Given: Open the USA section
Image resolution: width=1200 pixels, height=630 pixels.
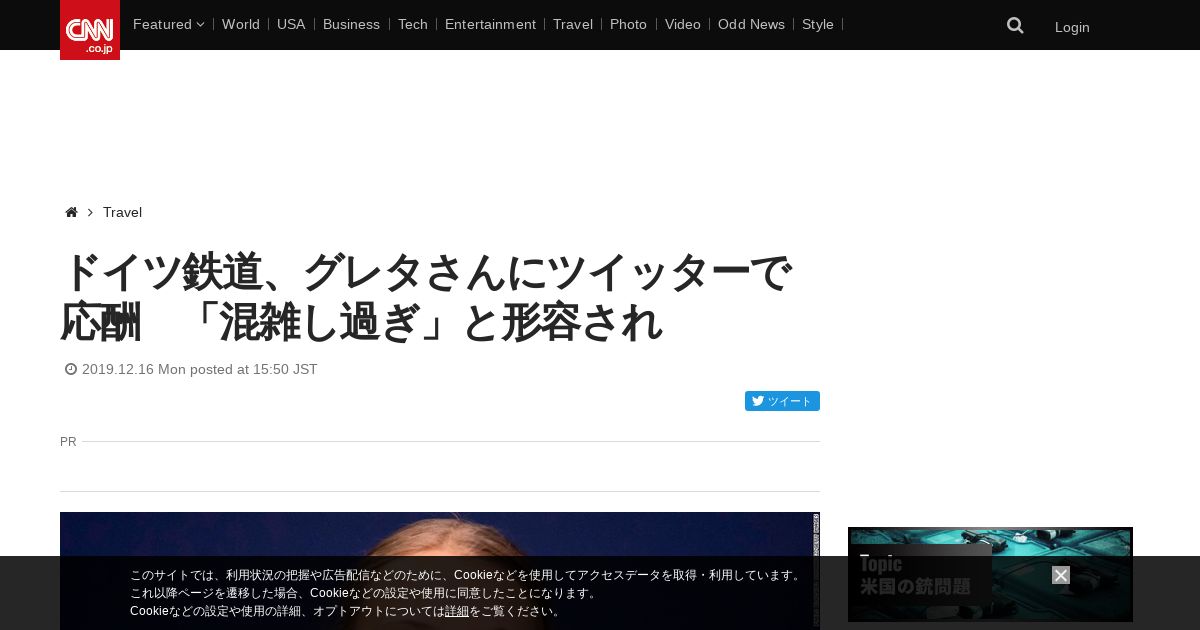Looking at the screenshot, I should [x=291, y=24].
